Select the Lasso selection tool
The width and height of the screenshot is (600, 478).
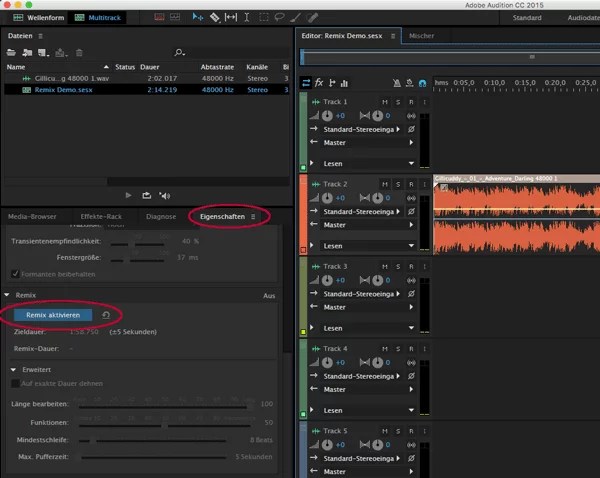280,17
